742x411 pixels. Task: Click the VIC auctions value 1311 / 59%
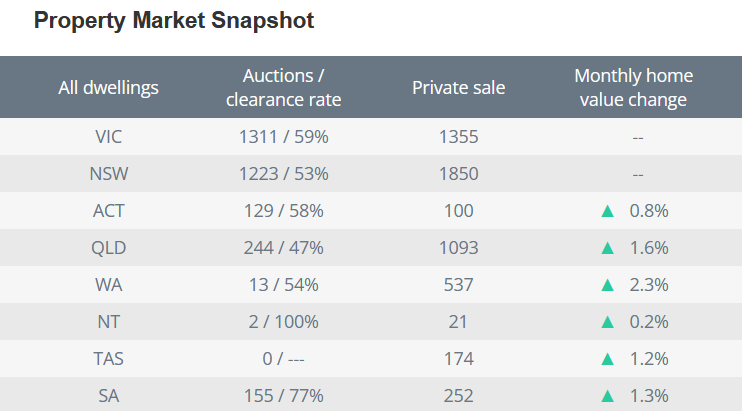pyautogui.click(x=283, y=137)
